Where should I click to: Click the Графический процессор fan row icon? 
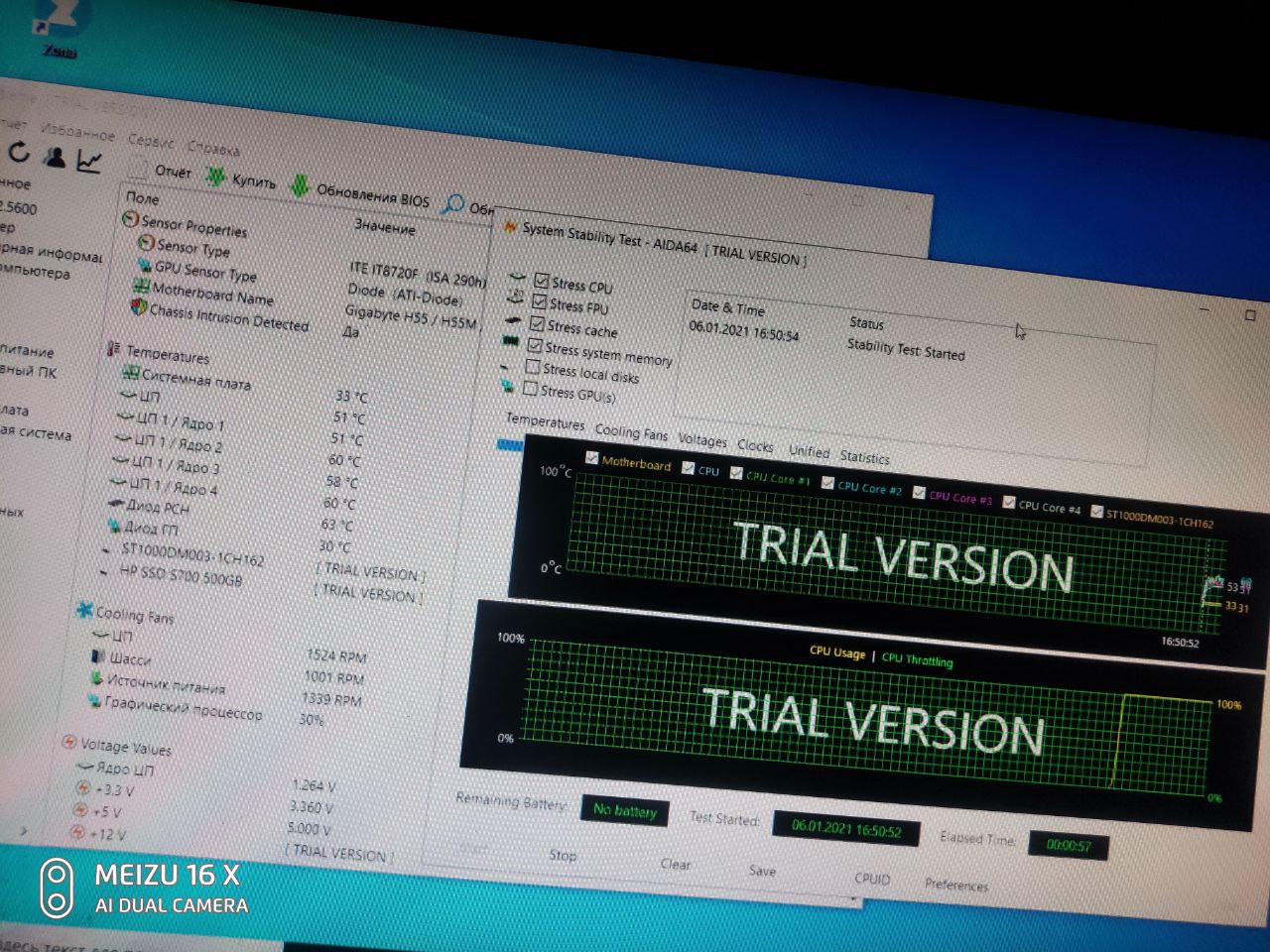(93, 700)
